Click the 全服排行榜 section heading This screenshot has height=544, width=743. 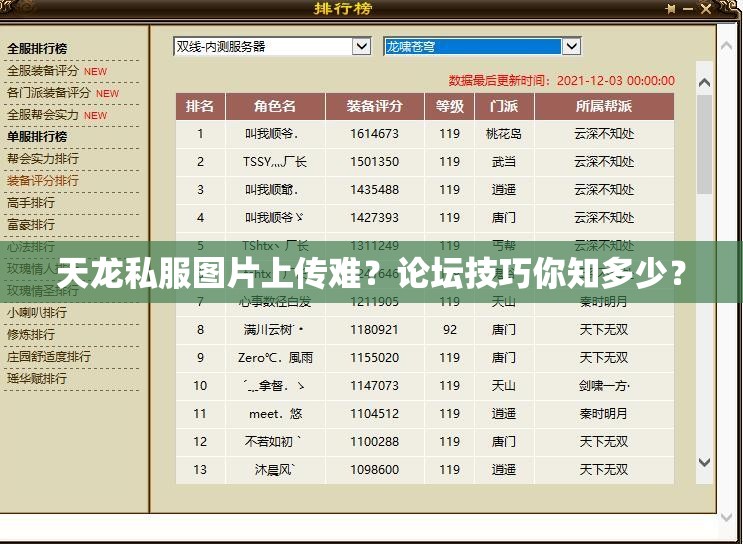[37, 48]
